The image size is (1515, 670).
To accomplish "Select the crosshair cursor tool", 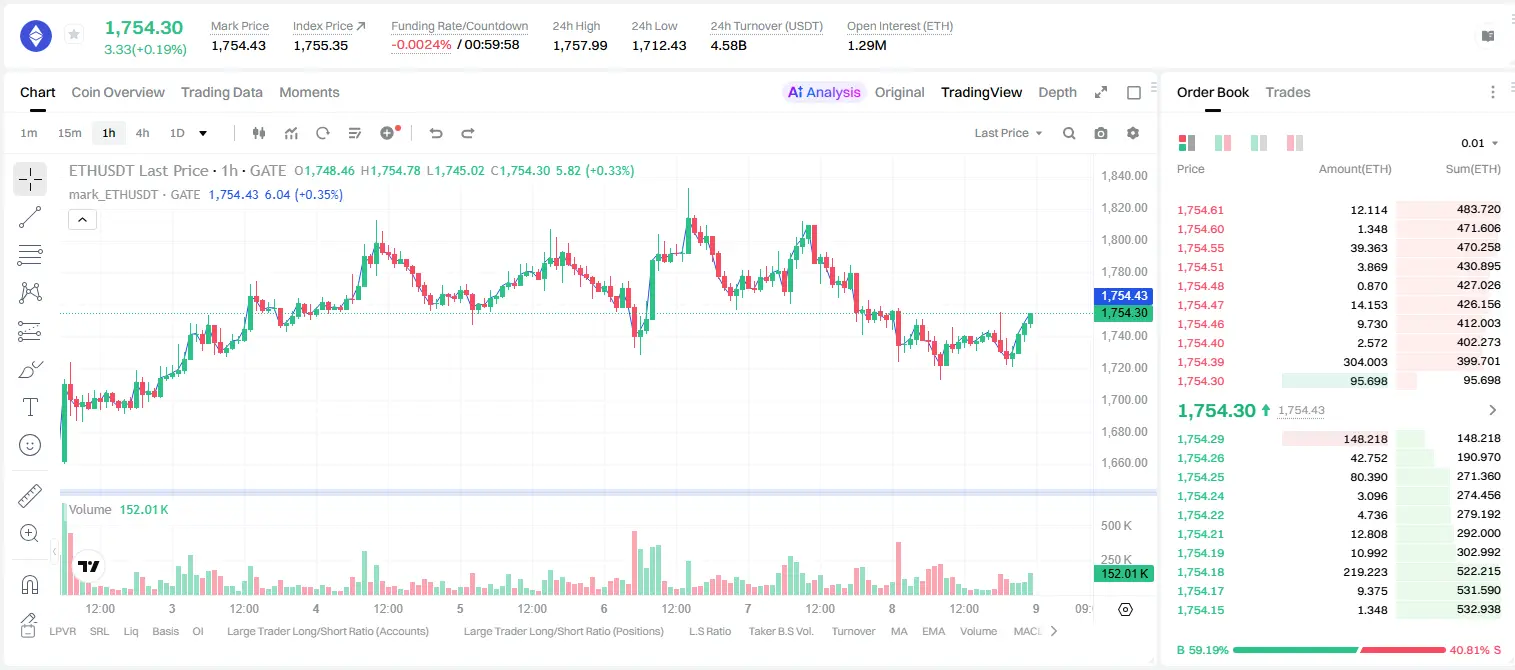I will [30, 180].
